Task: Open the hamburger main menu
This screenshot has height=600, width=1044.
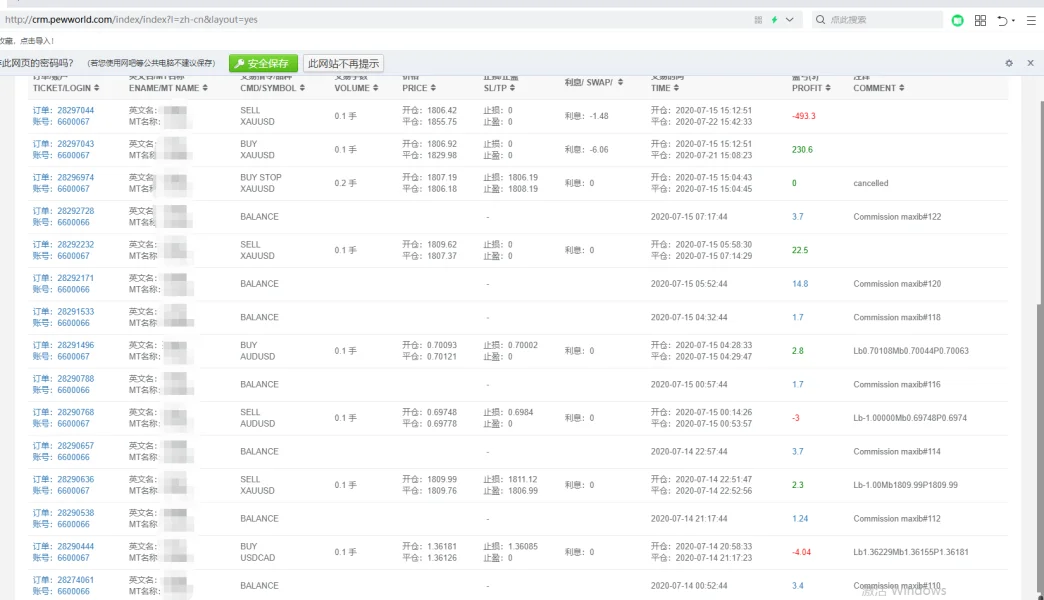Action: click(x=1030, y=20)
